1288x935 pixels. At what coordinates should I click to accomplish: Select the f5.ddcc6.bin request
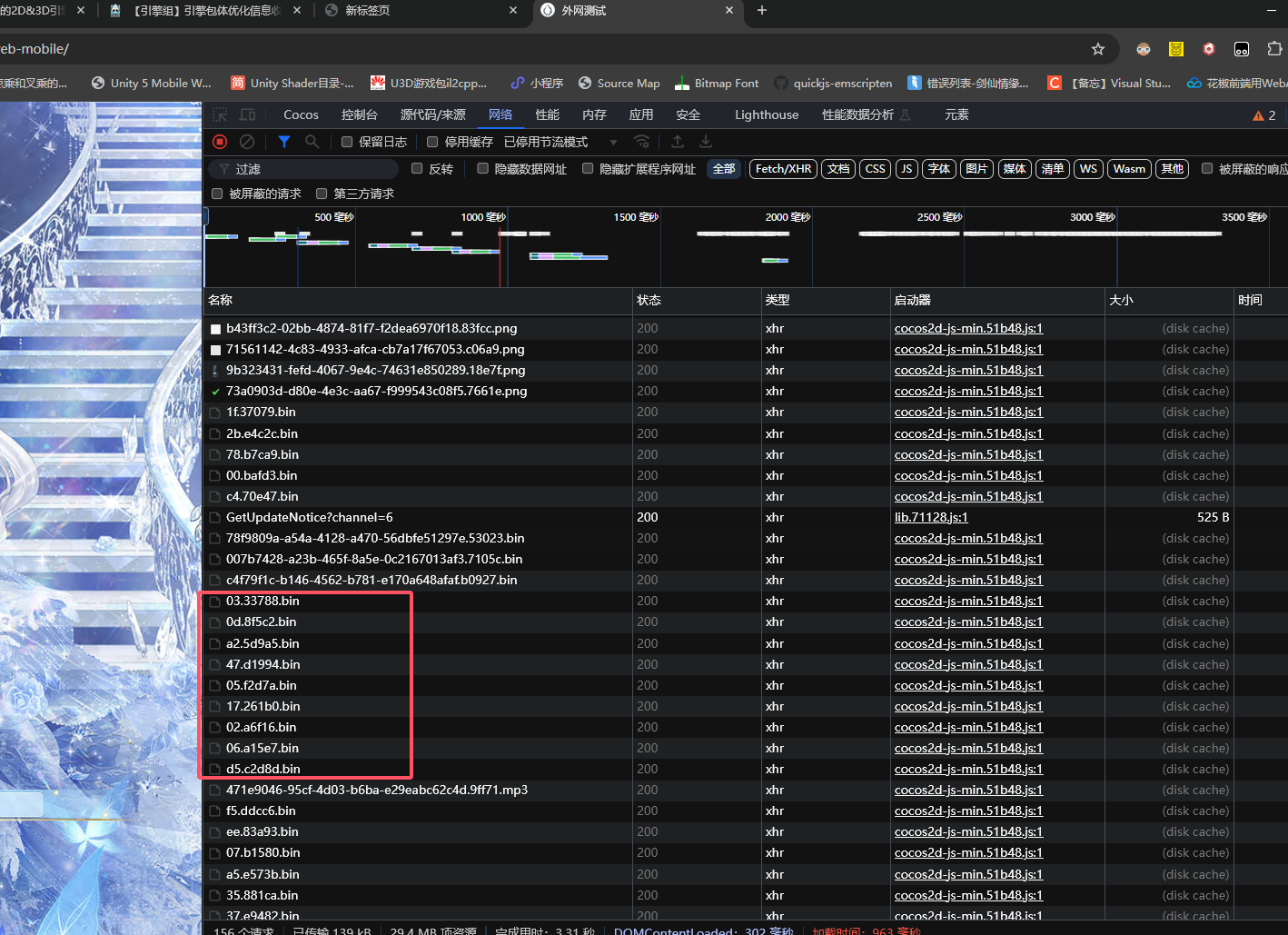coord(261,811)
